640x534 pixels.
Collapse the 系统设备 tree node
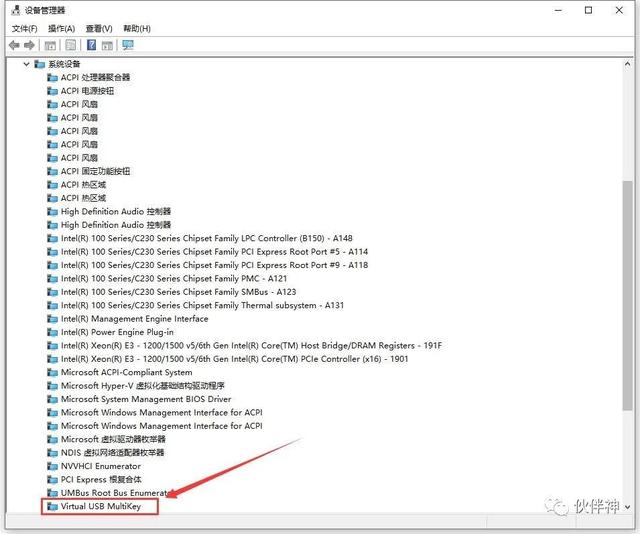[26, 64]
